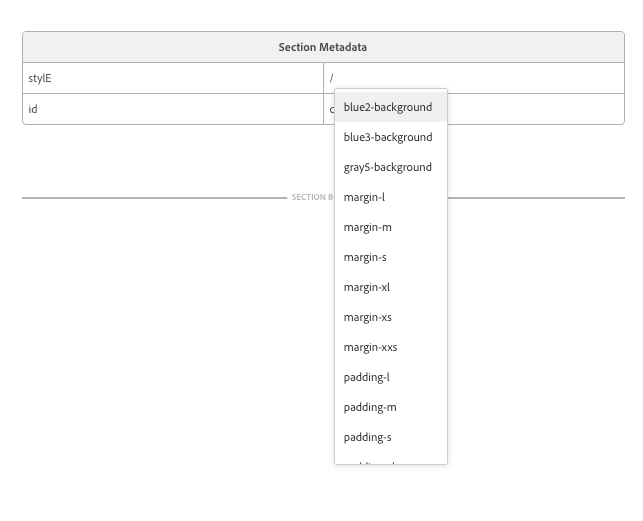This screenshot has width=643, height=521.
Task: Choose margin-m in the suggestion list
Action: pos(391,227)
